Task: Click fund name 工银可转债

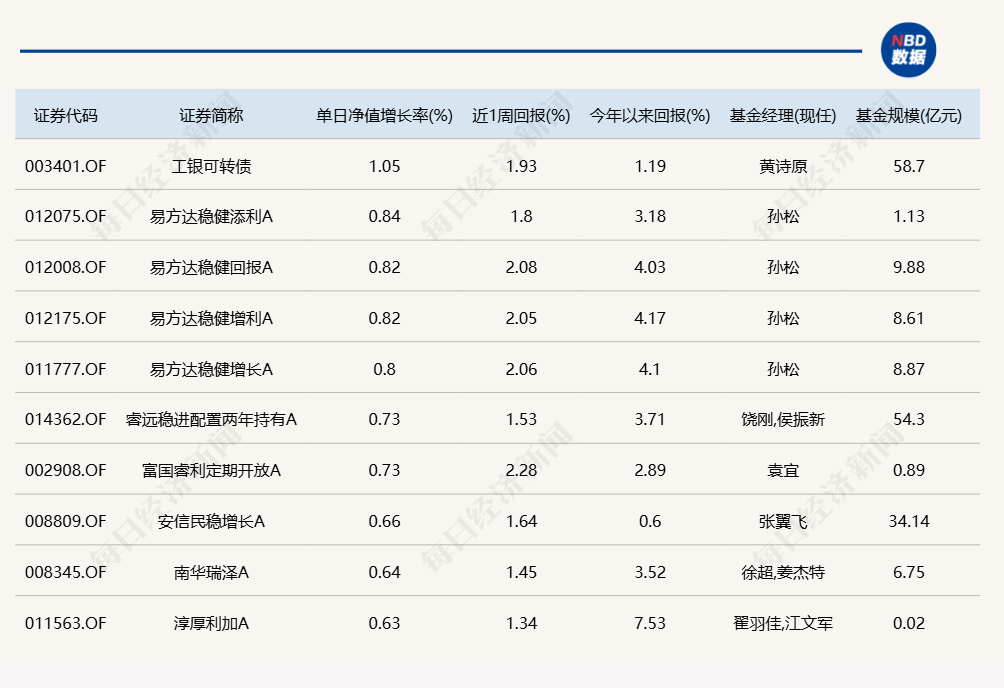Action: pos(211,167)
